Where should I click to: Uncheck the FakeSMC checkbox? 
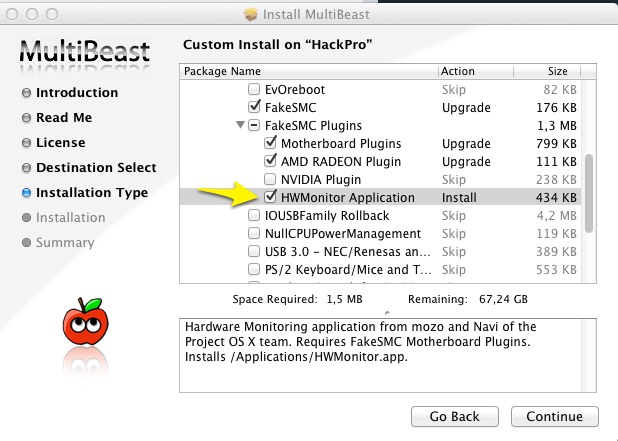254,107
